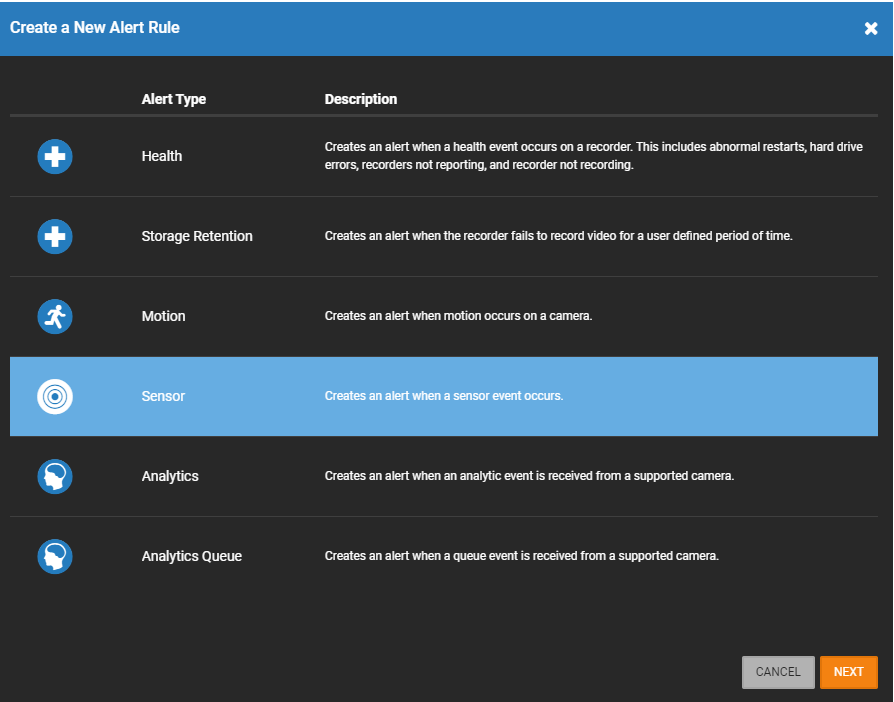894x702 pixels.
Task: Click the Alert Type column header
Action: point(174,99)
